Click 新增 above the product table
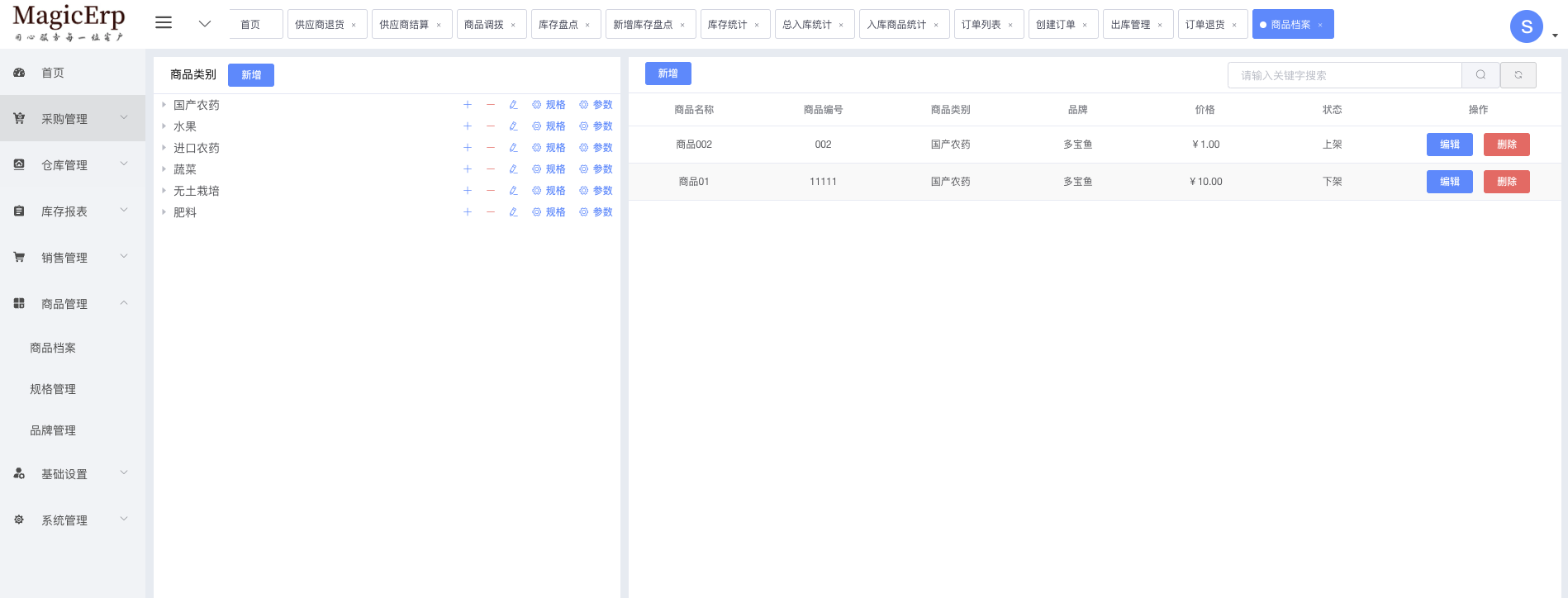Screen dimensions: 1568x598 tap(668, 74)
